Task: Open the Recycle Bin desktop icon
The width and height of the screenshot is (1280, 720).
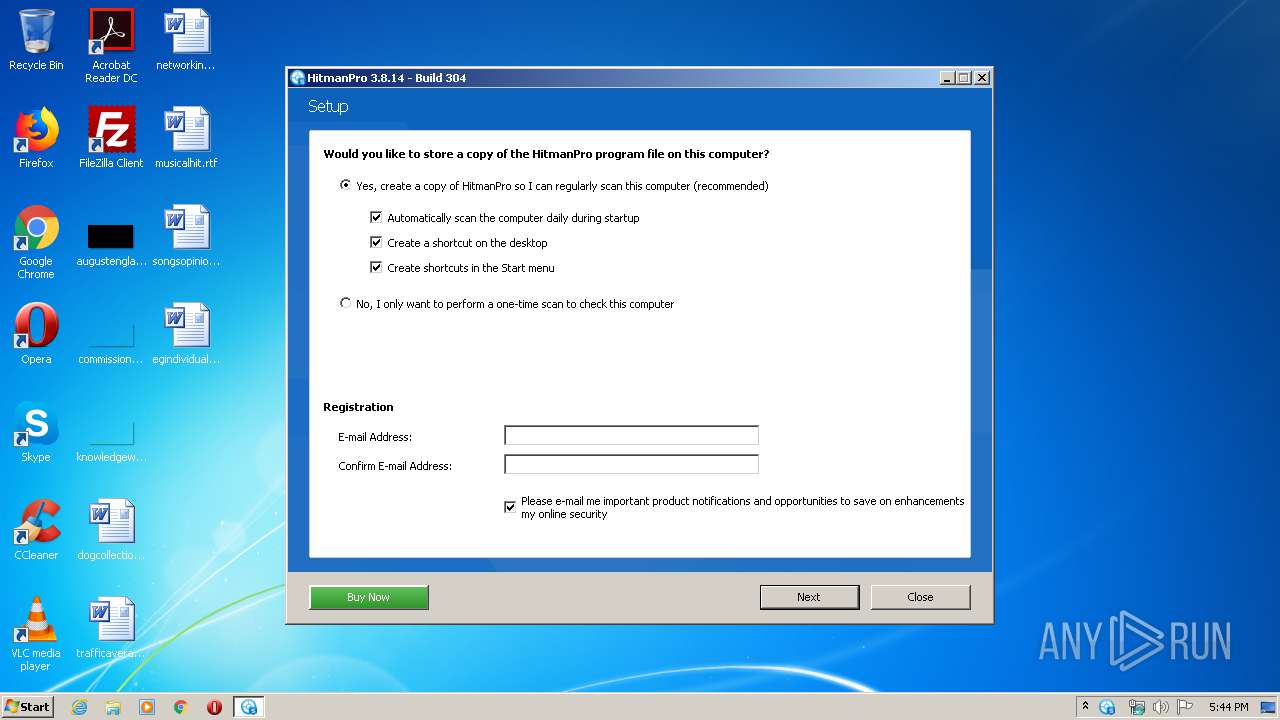Action: (36, 40)
